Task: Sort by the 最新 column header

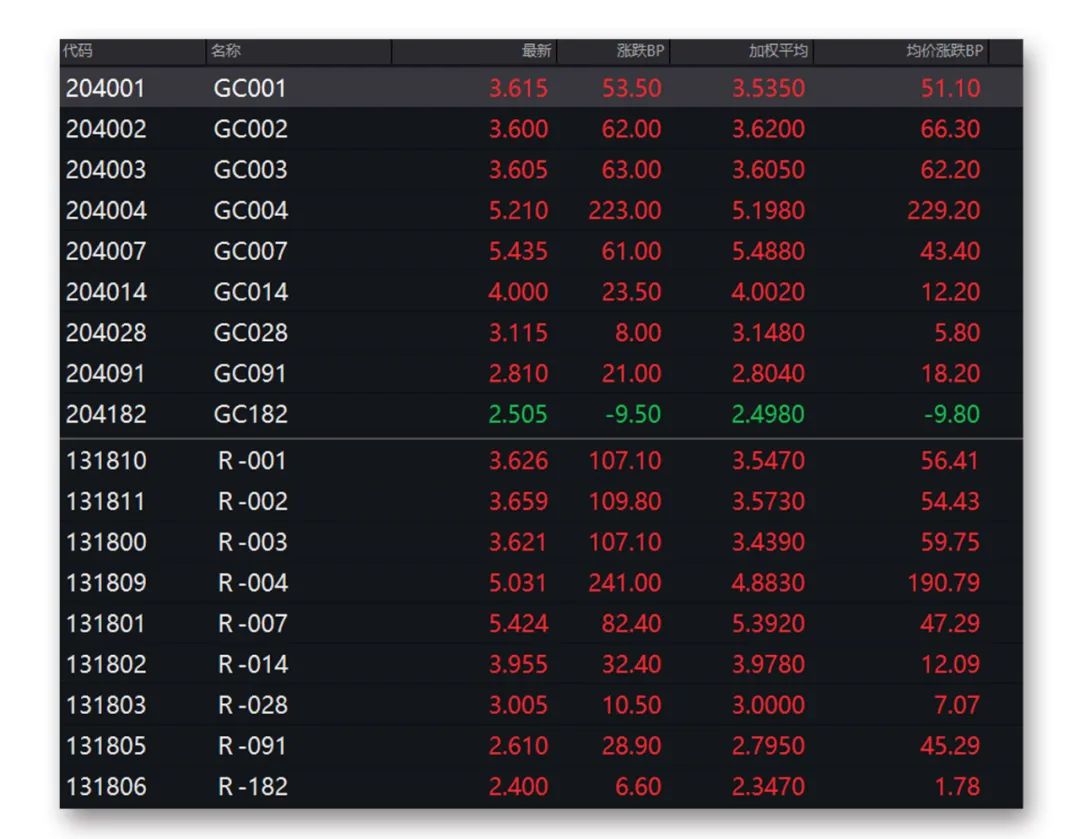Action: [x=537, y=51]
